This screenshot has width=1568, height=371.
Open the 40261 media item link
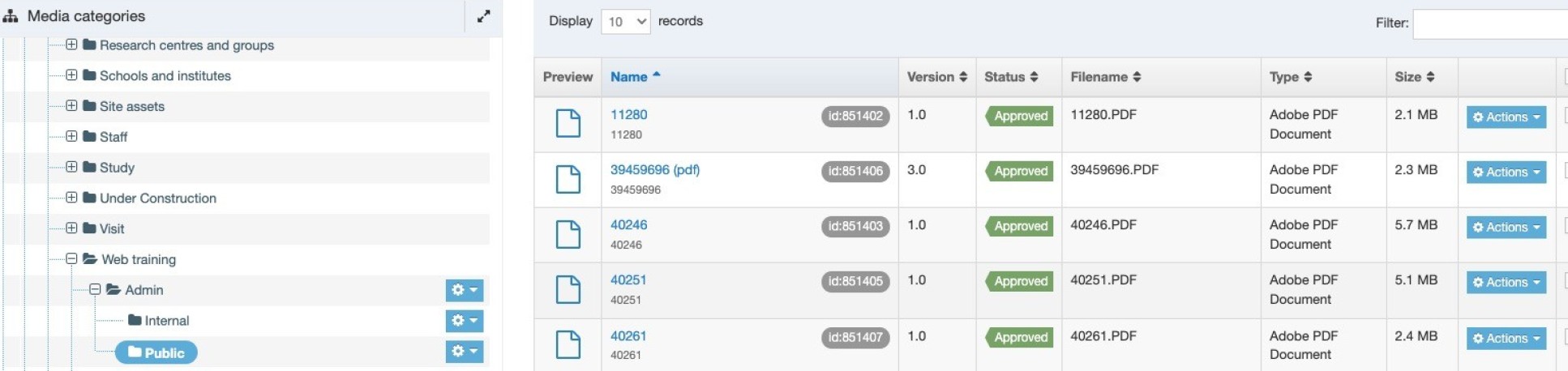pos(628,335)
